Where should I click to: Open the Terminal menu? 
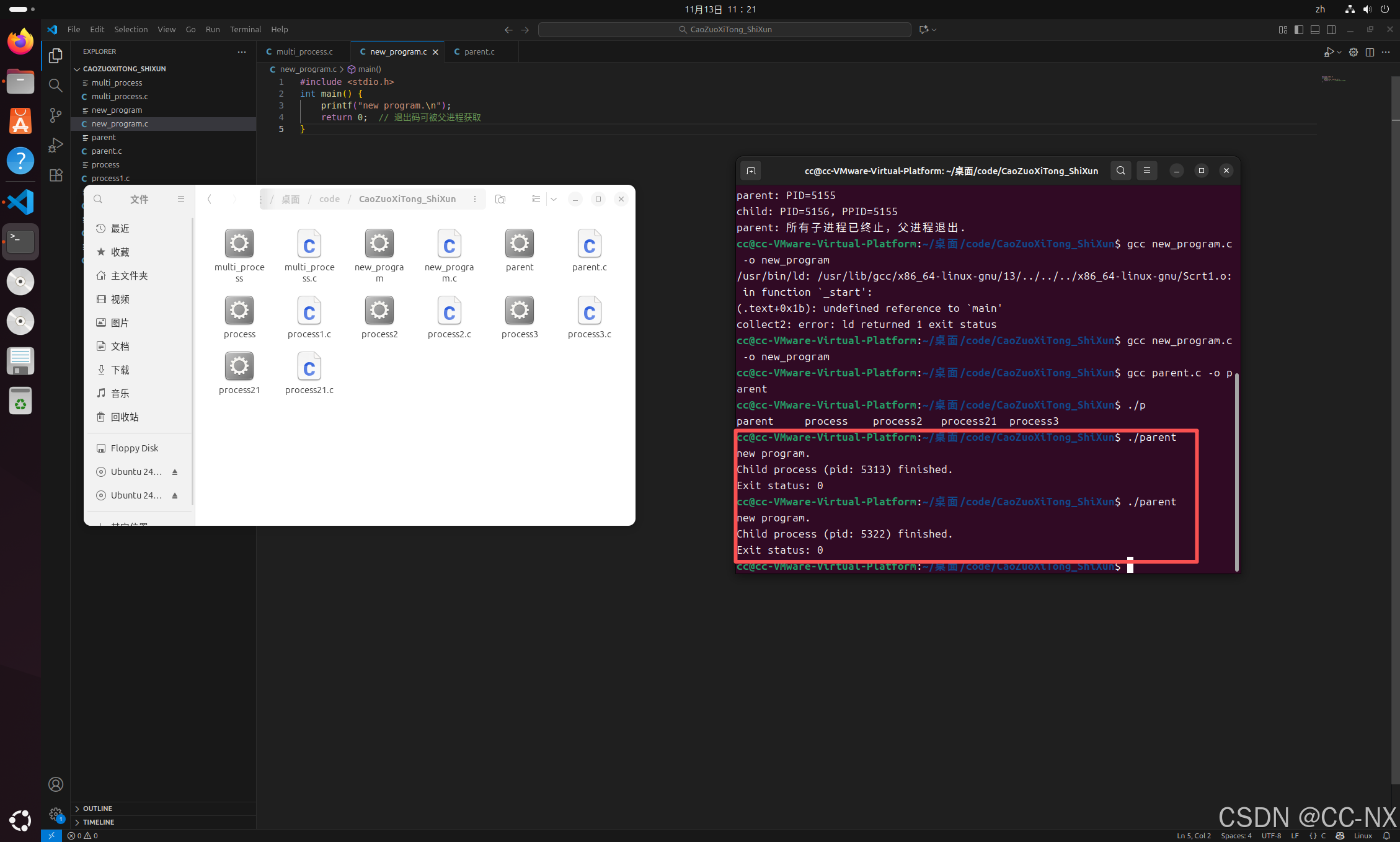(245, 29)
